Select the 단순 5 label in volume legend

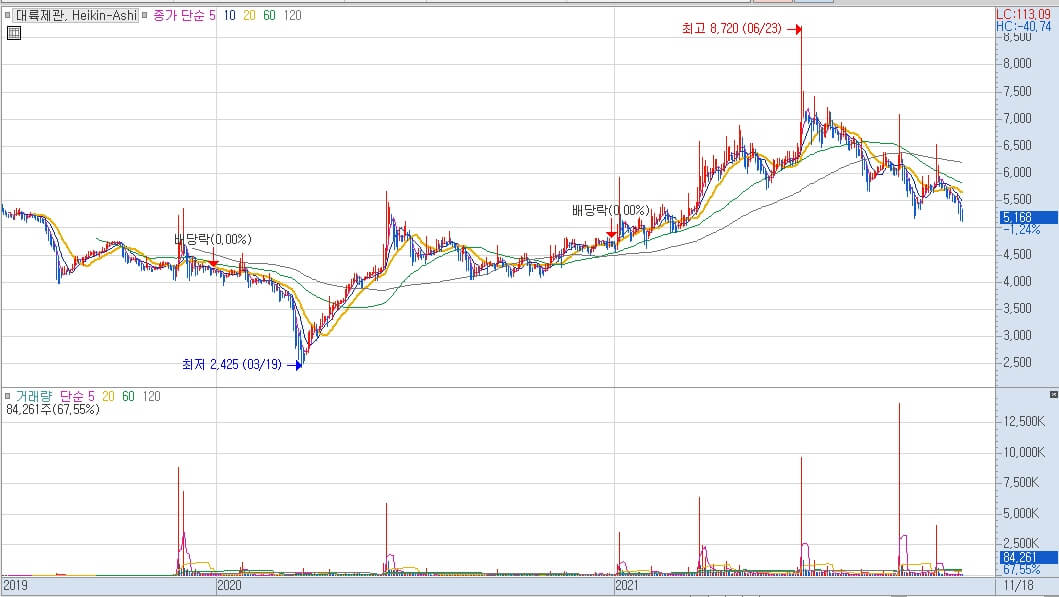click(x=77, y=396)
